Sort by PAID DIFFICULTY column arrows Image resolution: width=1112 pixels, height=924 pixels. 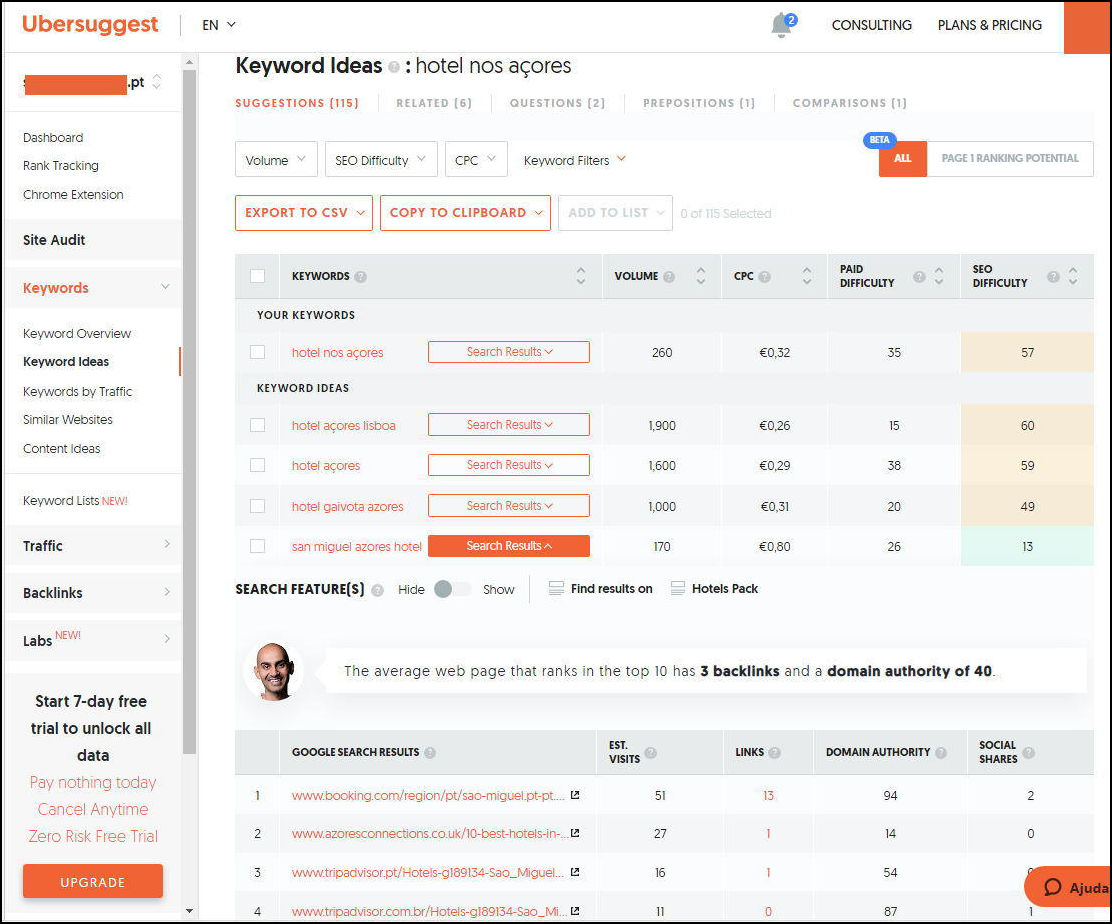[x=939, y=276]
